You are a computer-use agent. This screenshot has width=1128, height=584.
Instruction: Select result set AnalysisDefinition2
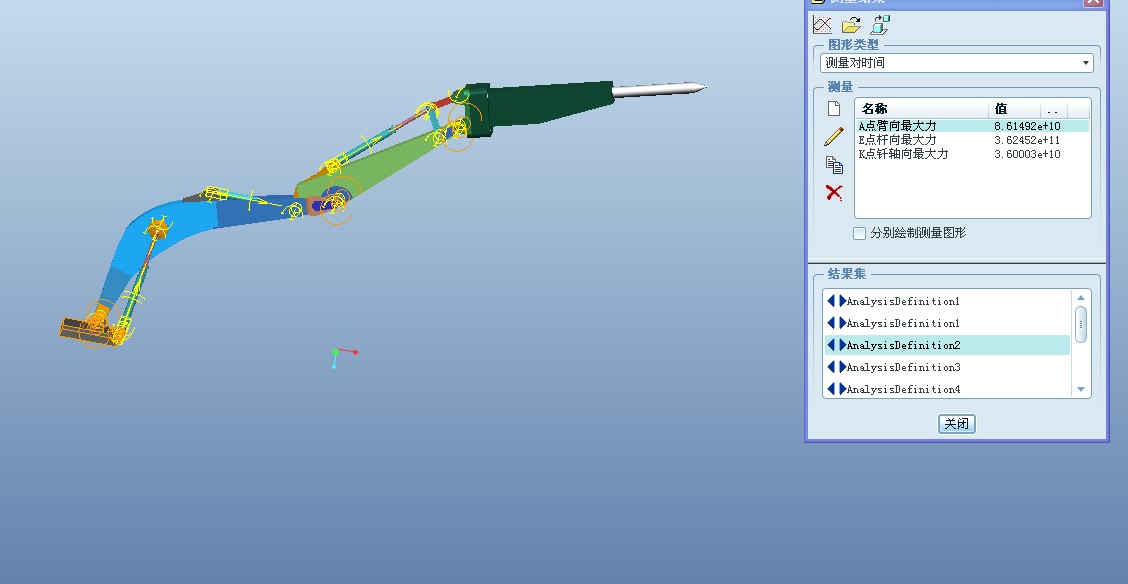pos(947,345)
